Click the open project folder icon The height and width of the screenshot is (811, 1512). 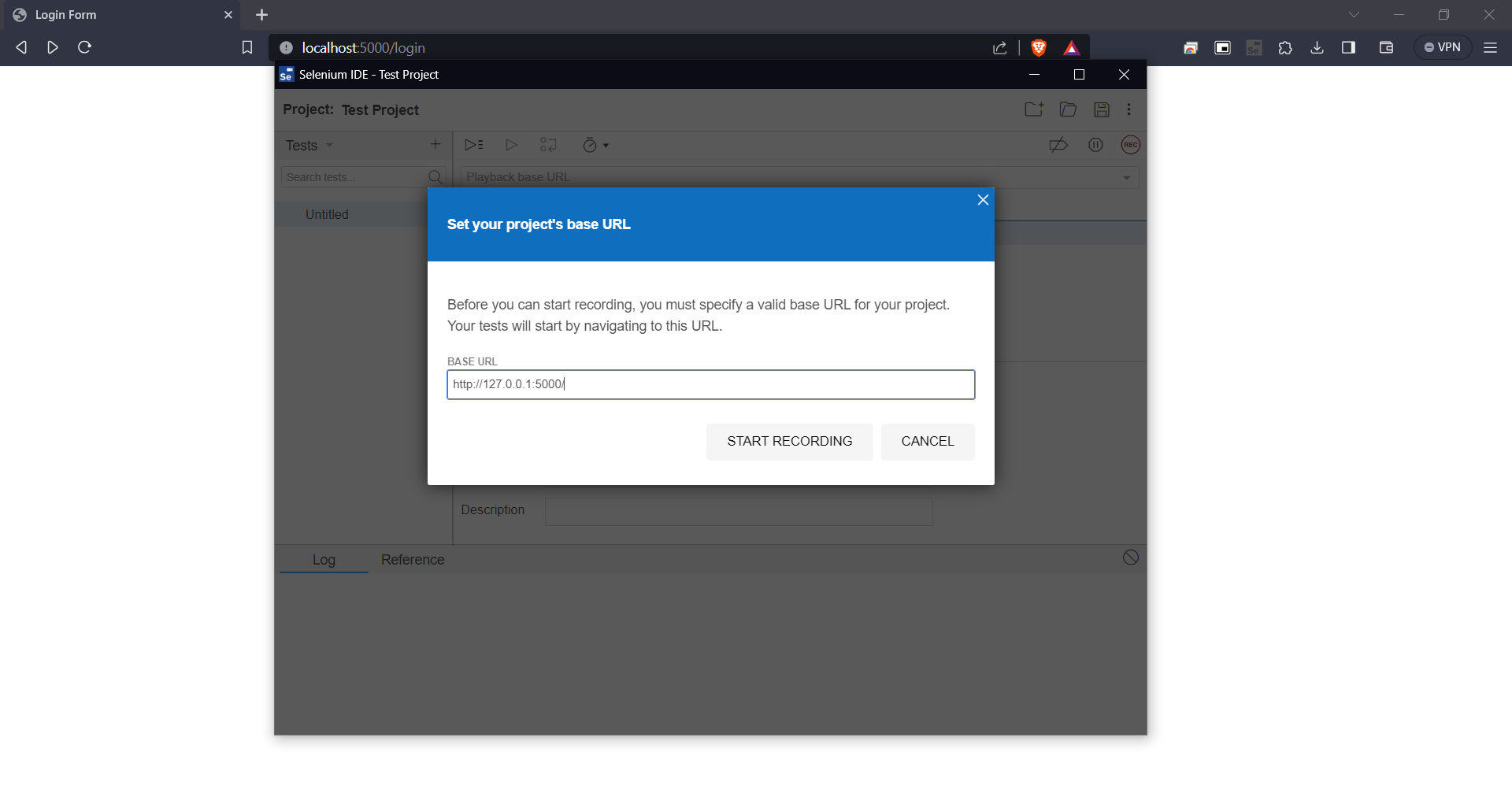pyautogui.click(x=1068, y=109)
